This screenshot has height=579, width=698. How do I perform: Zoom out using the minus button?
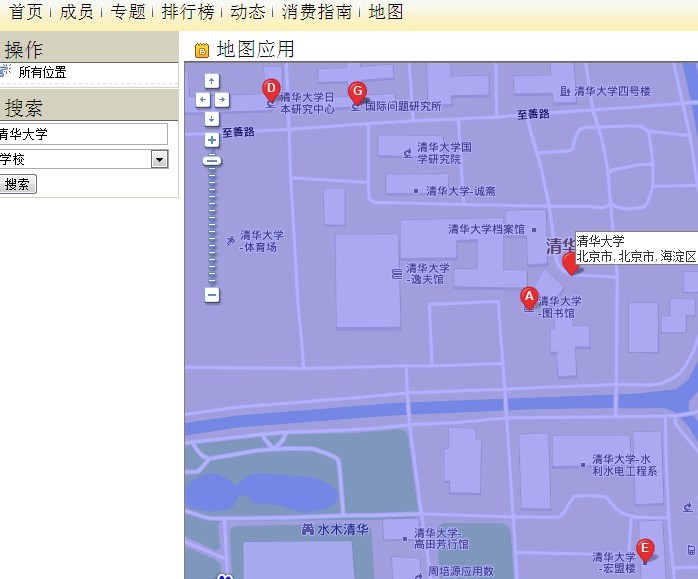coord(212,295)
